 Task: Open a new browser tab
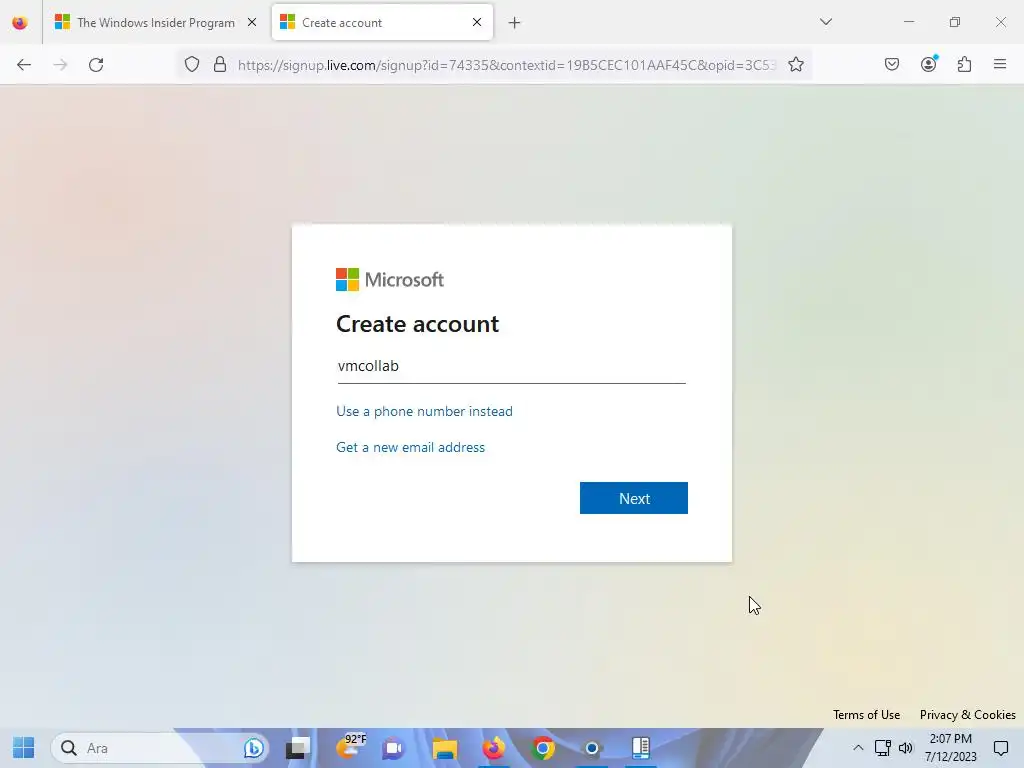click(515, 23)
